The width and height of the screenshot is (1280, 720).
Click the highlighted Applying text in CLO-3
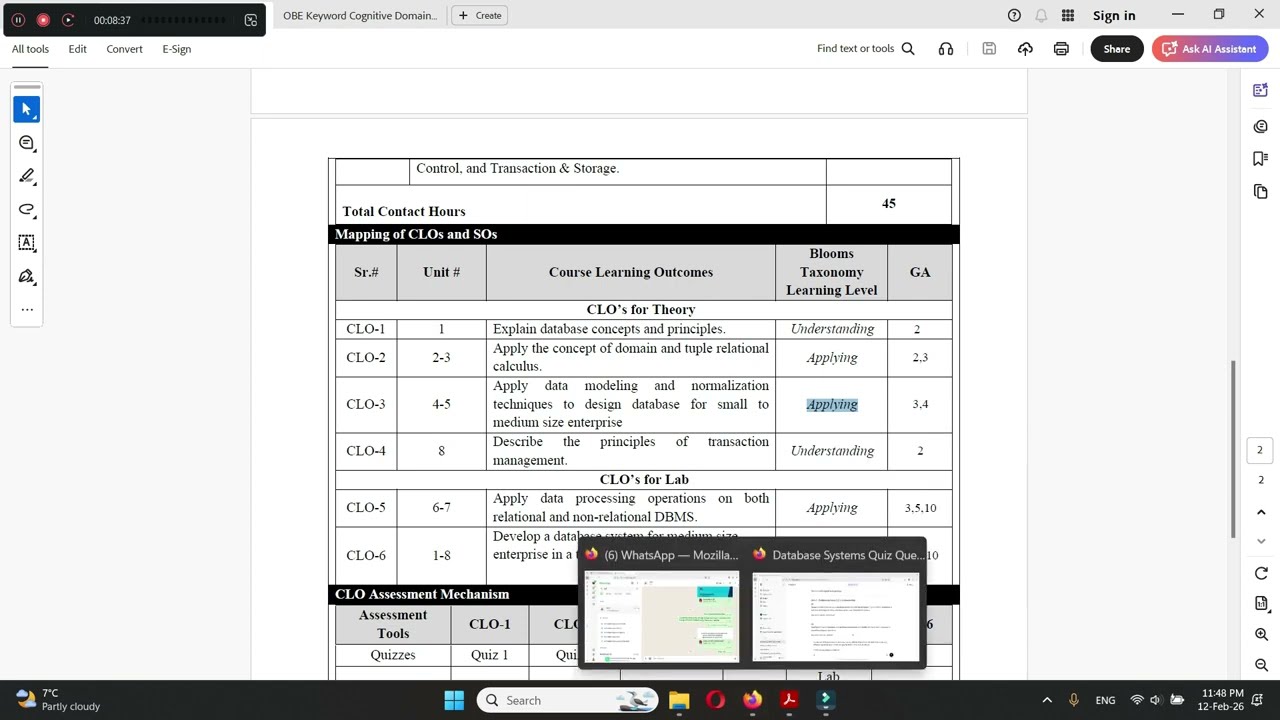pyautogui.click(x=832, y=404)
